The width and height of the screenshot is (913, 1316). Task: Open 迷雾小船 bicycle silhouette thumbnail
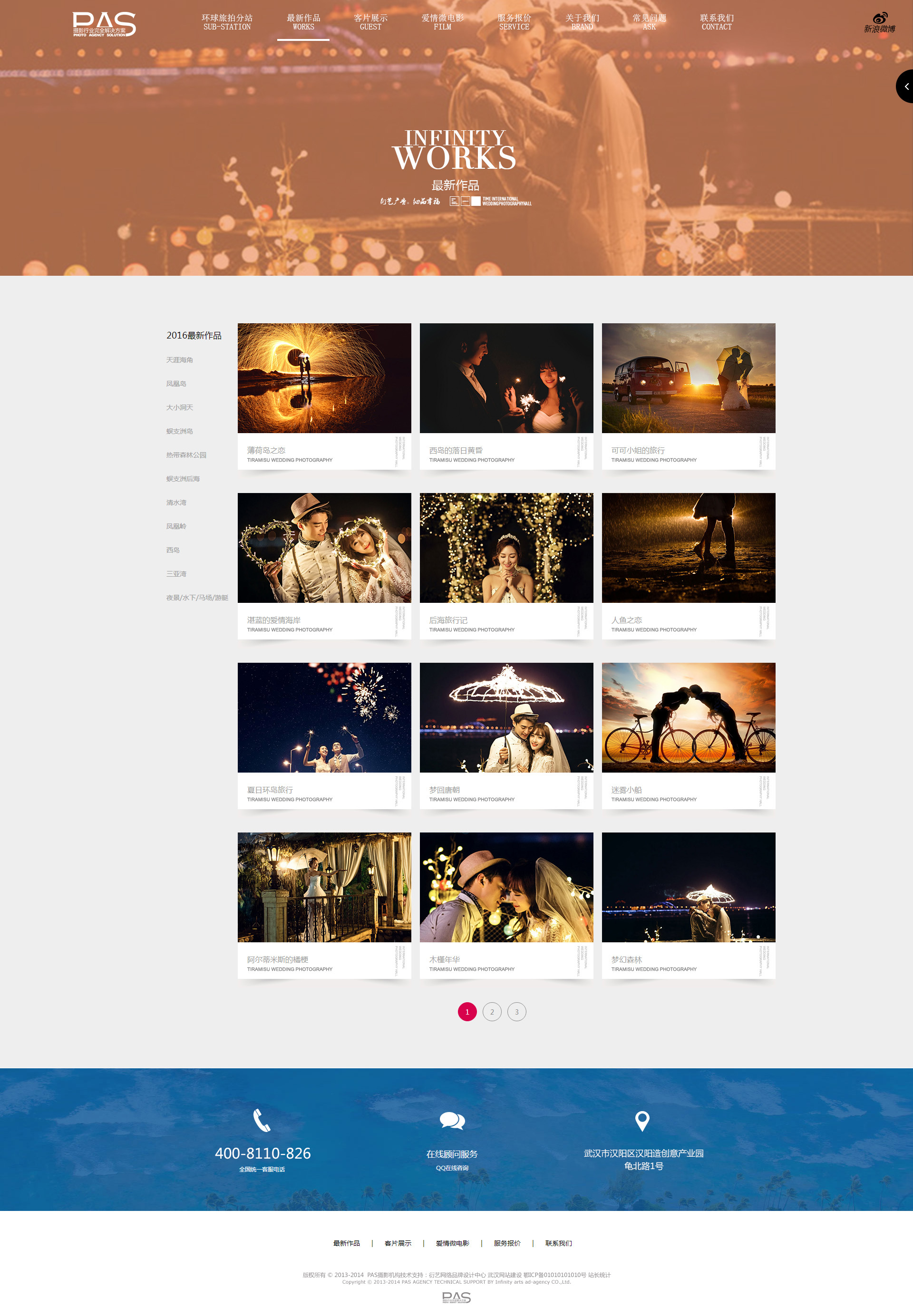[x=688, y=717]
